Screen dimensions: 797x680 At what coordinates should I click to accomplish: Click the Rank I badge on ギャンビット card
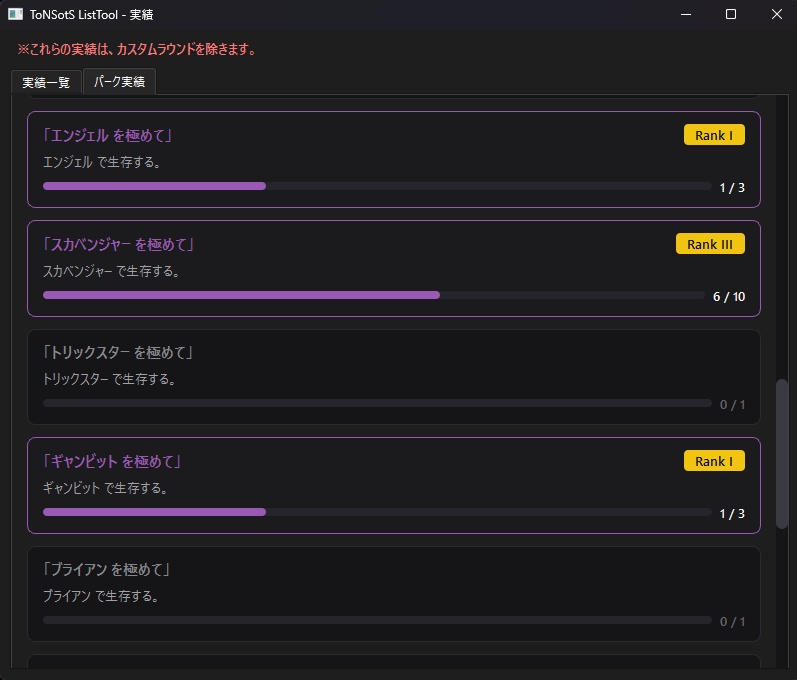714,461
